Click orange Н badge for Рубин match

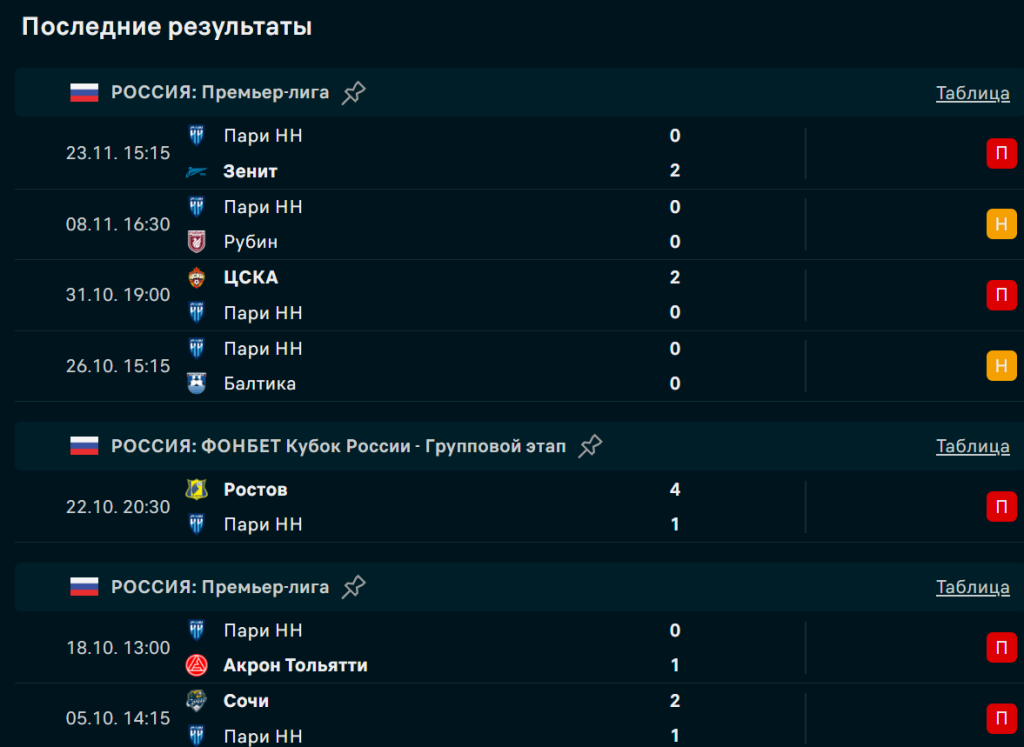(1001, 224)
